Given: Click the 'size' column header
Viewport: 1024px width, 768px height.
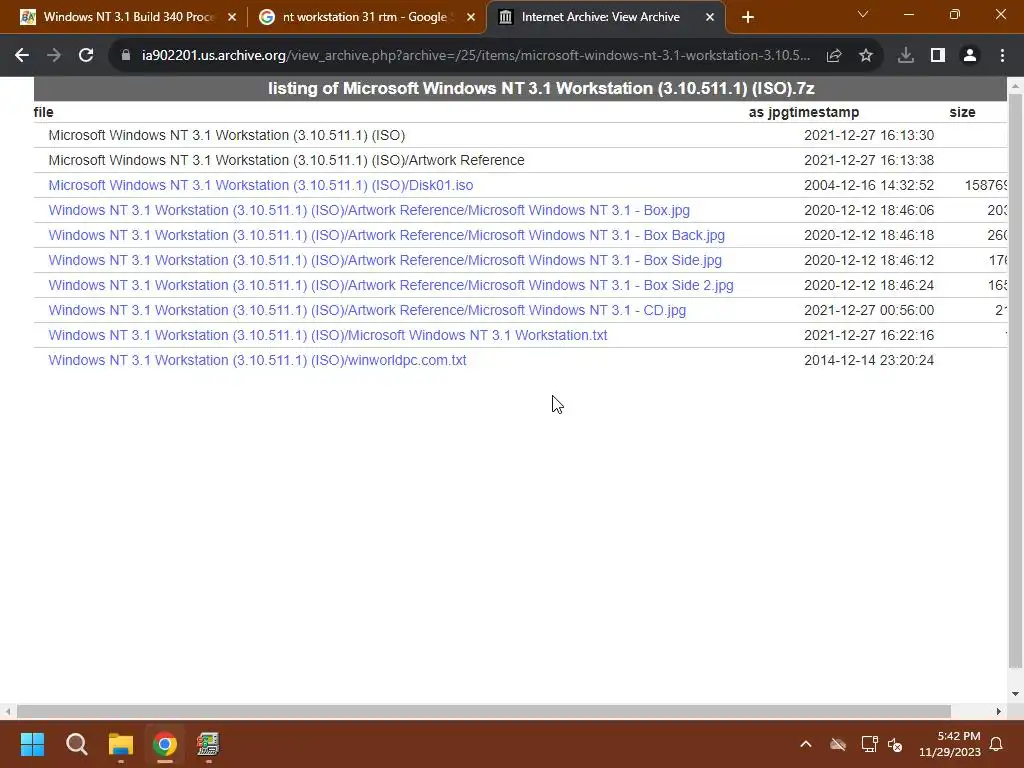Looking at the screenshot, I should click(x=962, y=112).
